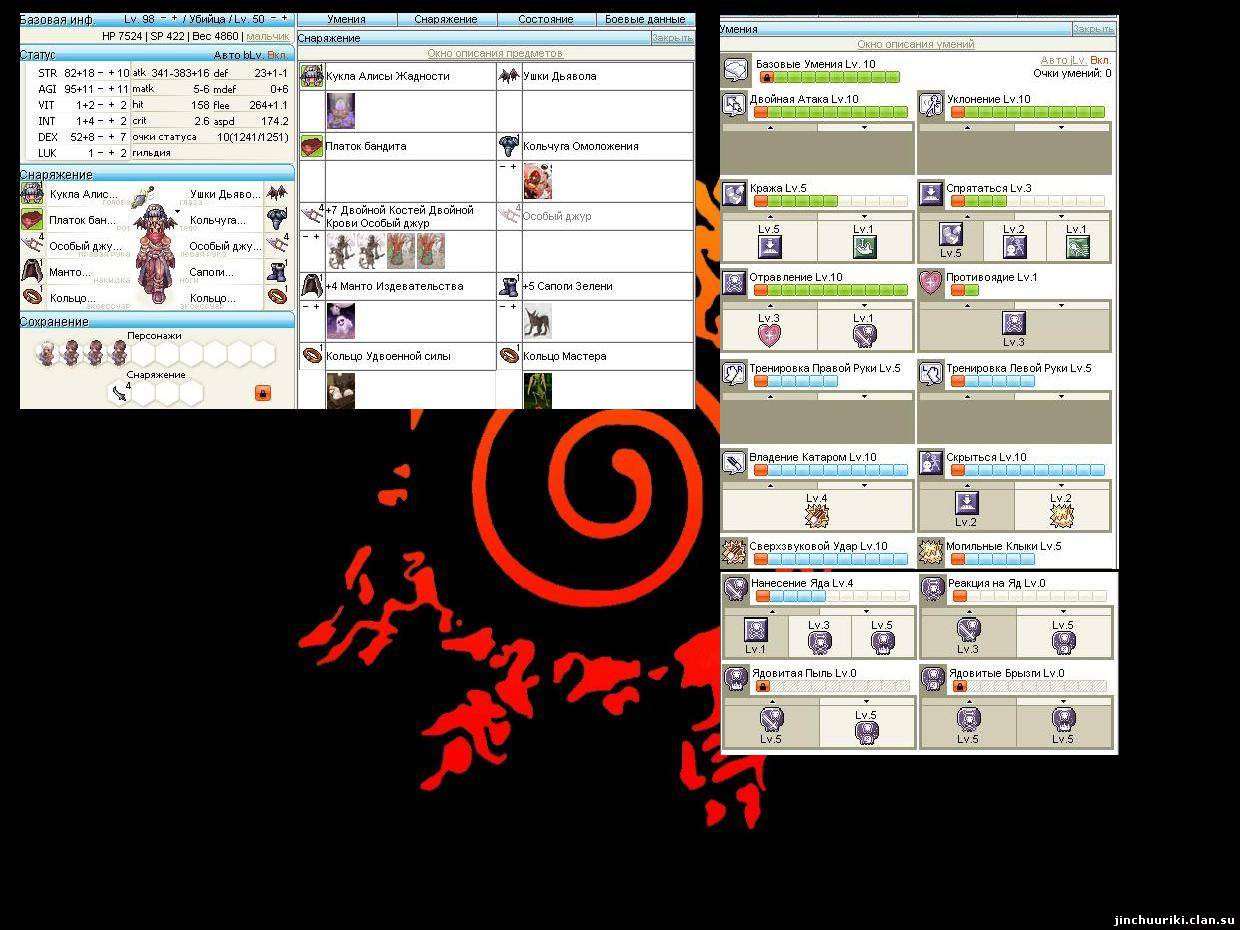Collapse the up arrow under Отравление skill

click(x=769, y=305)
